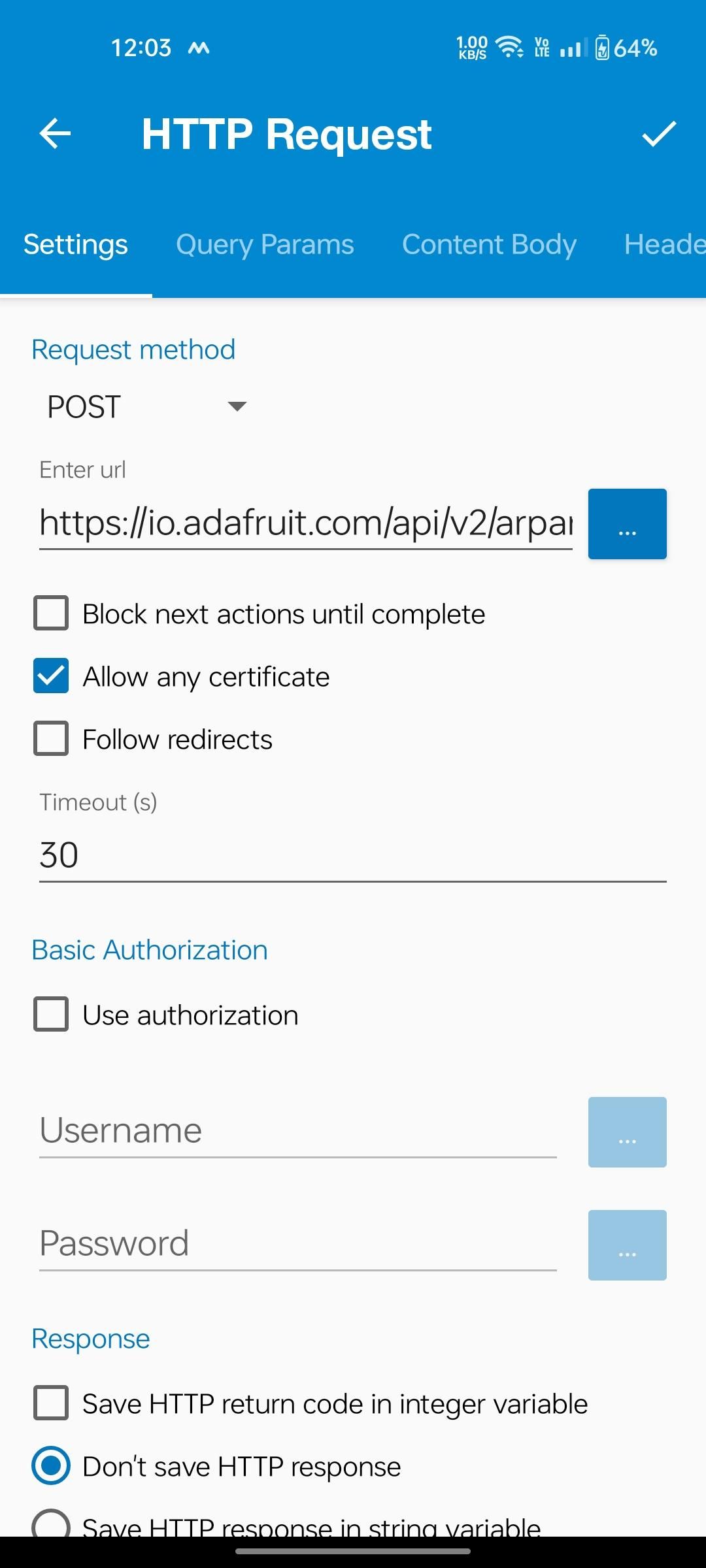The width and height of the screenshot is (706, 1568).
Task: Open the Request method POST dropdown
Action: (x=147, y=406)
